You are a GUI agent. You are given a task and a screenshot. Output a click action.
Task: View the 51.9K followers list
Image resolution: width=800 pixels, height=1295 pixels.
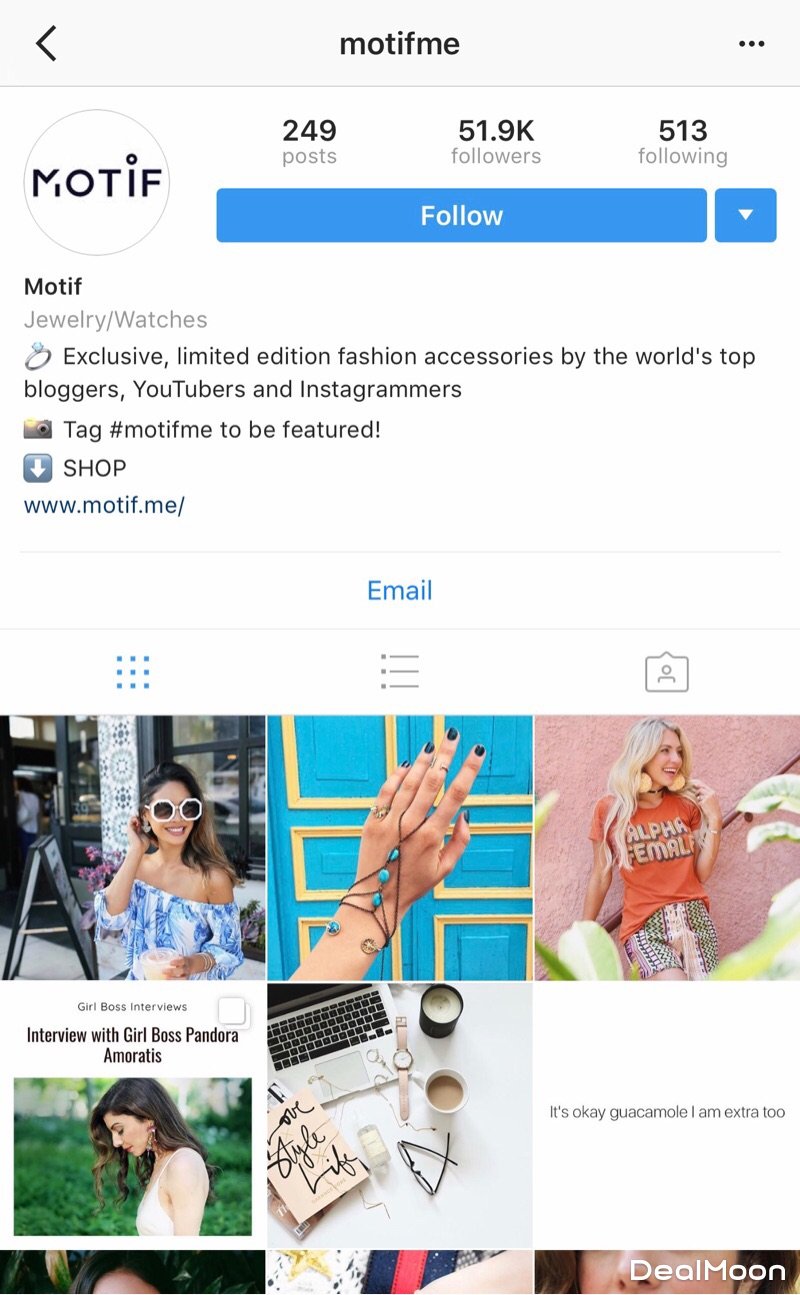click(x=496, y=142)
